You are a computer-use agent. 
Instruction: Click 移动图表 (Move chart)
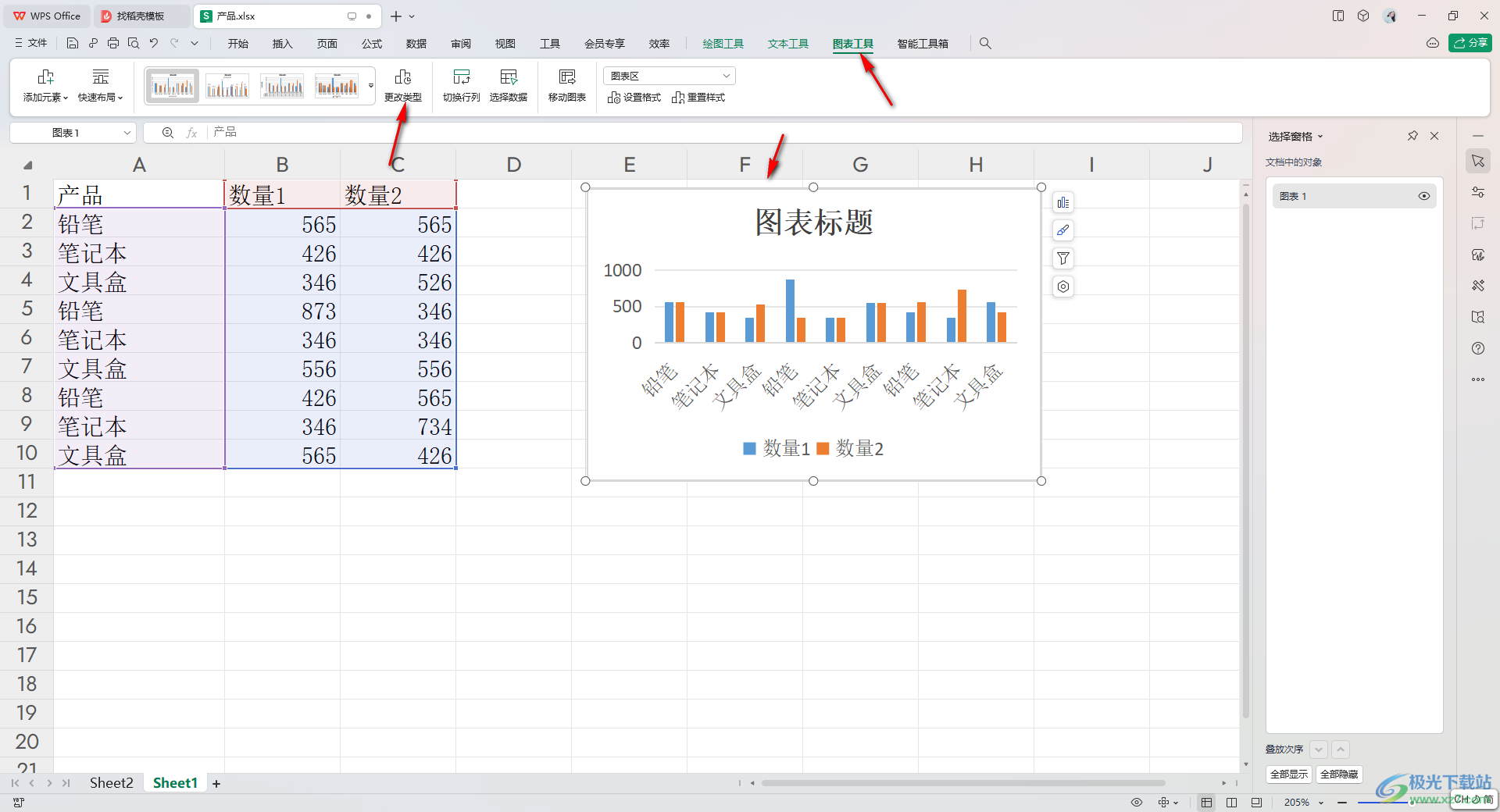(x=567, y=86)
